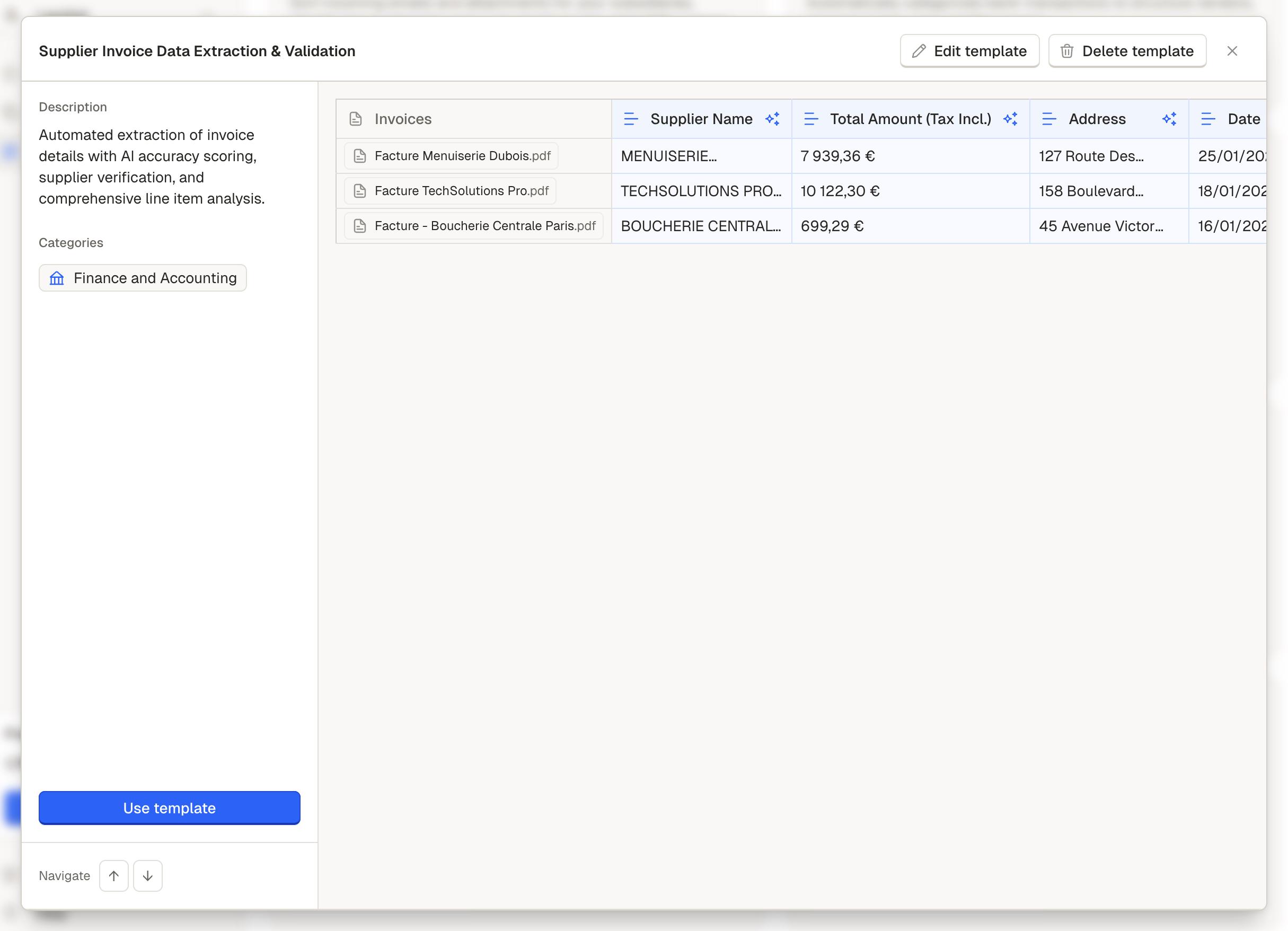1288x931 pixels.
Task: Click the text-type icon beside Total Amount header
Action: [811, 119]
